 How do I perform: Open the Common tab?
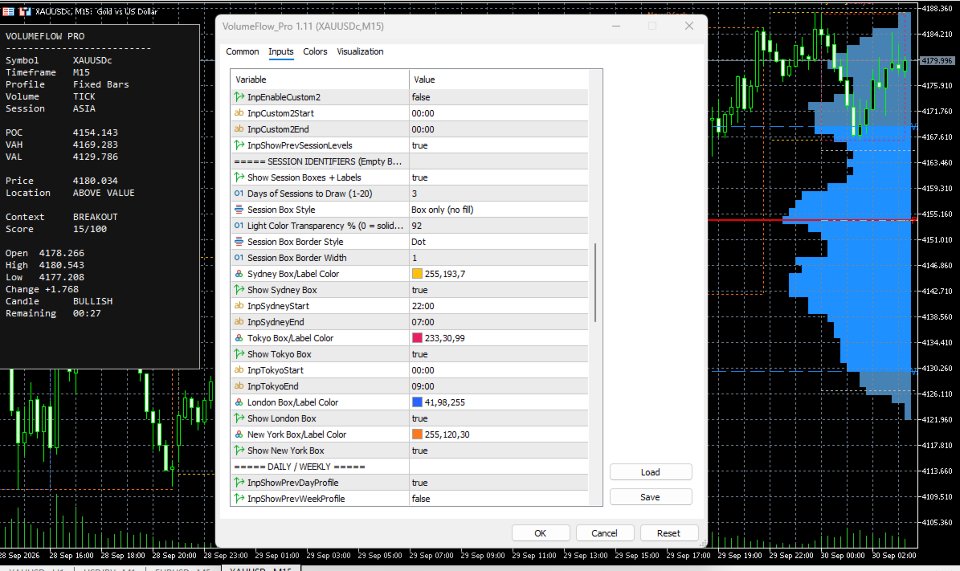click(x=242, y=51)
